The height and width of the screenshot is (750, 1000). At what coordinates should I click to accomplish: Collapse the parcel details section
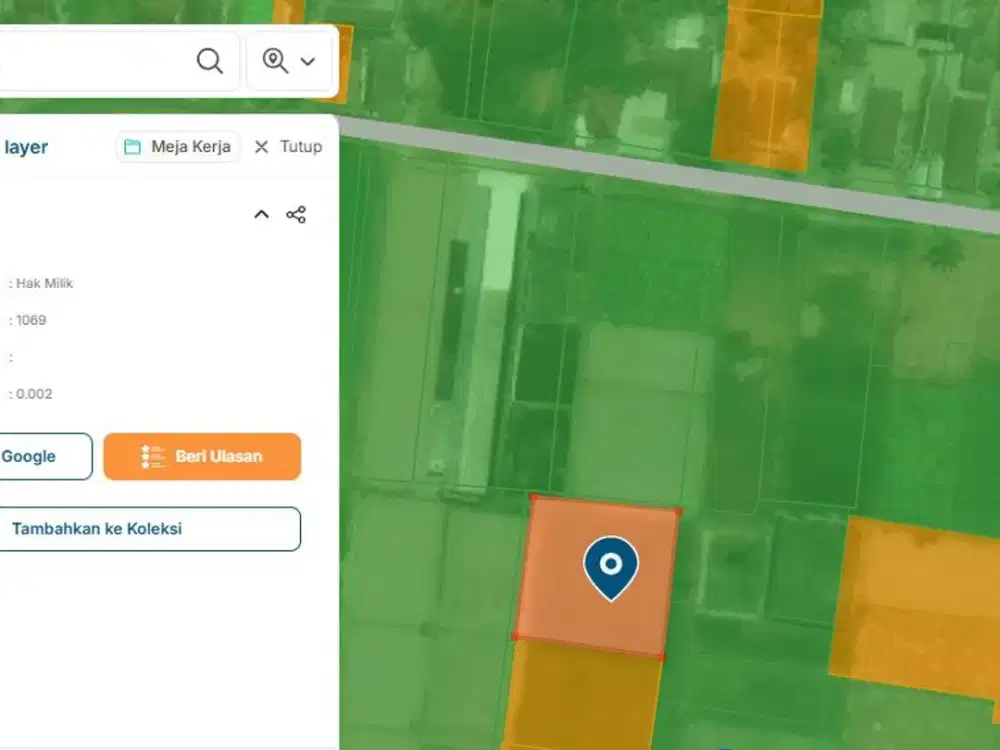[x=261, y=214]
